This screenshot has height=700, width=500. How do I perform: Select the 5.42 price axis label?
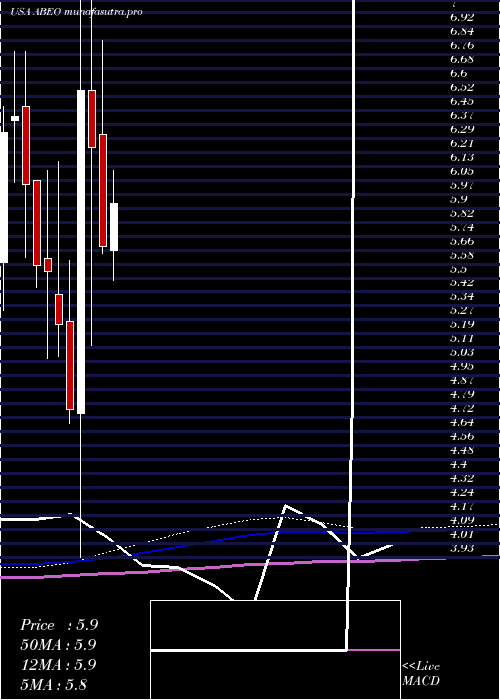tap(462, 283)
